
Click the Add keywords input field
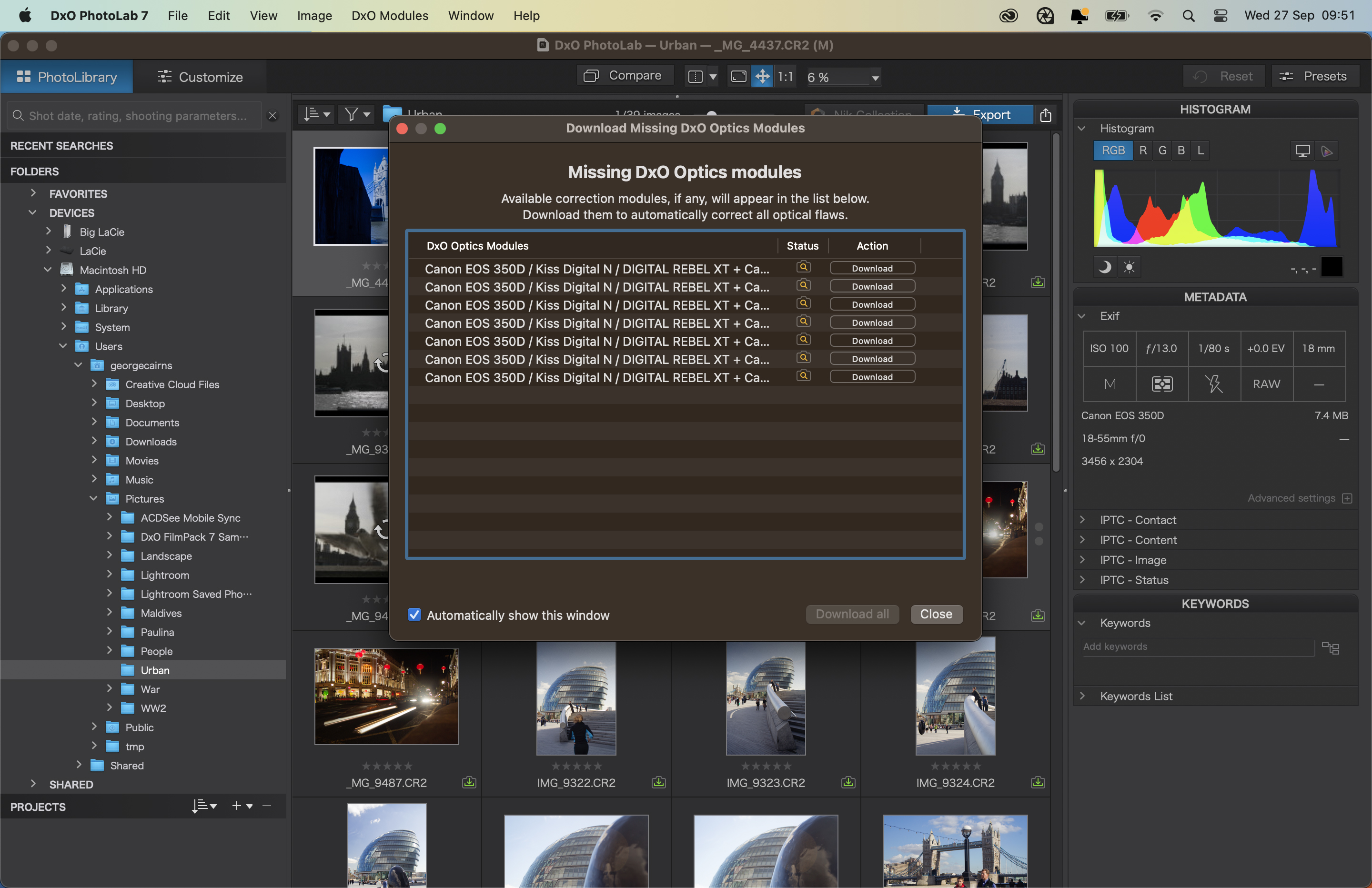[1198, 646]
